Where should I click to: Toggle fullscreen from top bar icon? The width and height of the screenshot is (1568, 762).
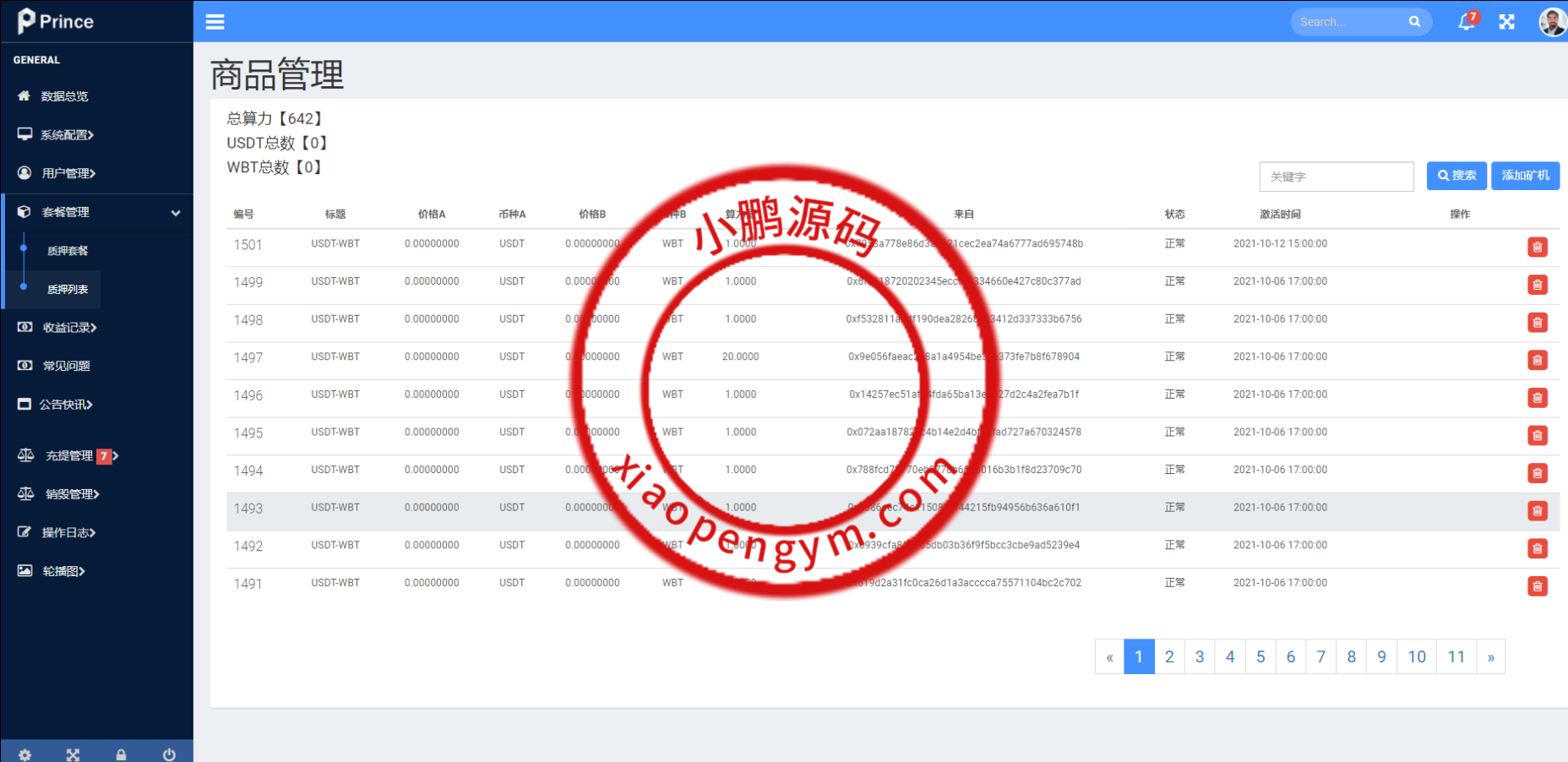click(x=1507, y=22)
